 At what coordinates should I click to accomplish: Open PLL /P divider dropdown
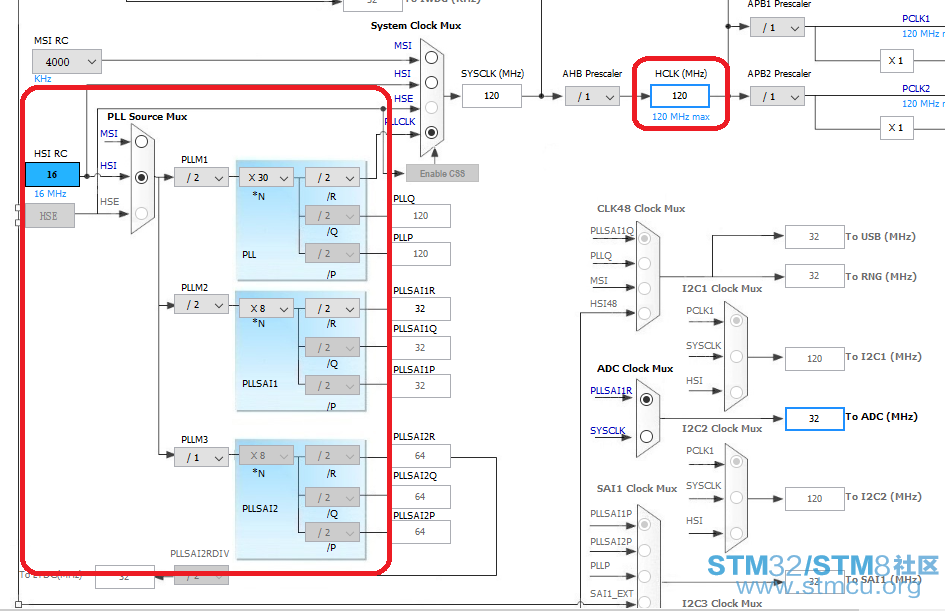[333, 254]
